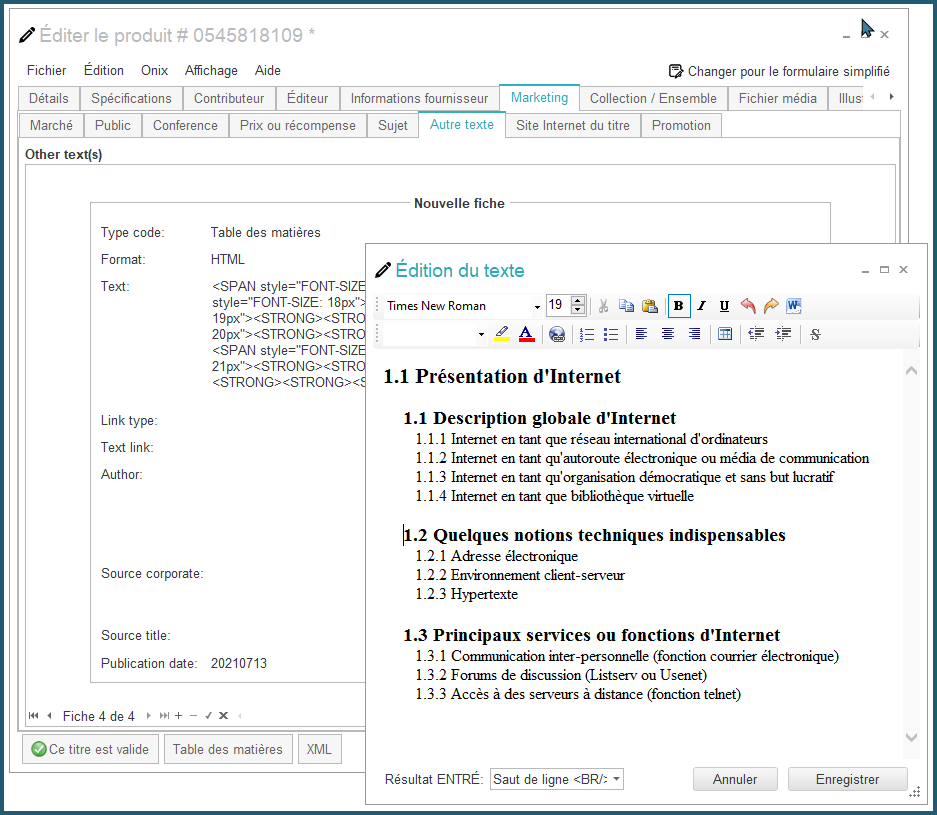Screen dimensions: 937x815
Task: Go to next fiche record
Action: coord(148,715)
